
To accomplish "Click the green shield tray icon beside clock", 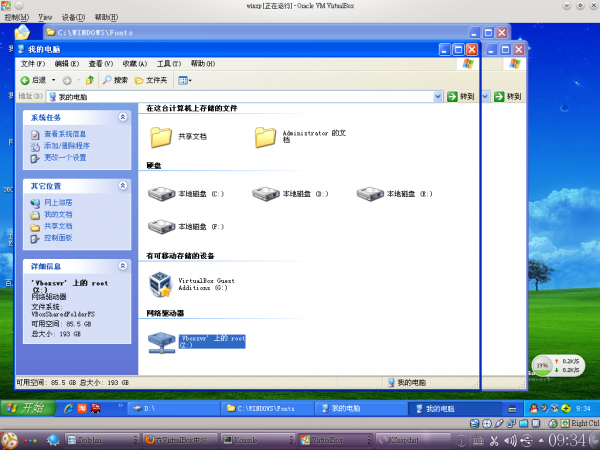I will 566,409.
